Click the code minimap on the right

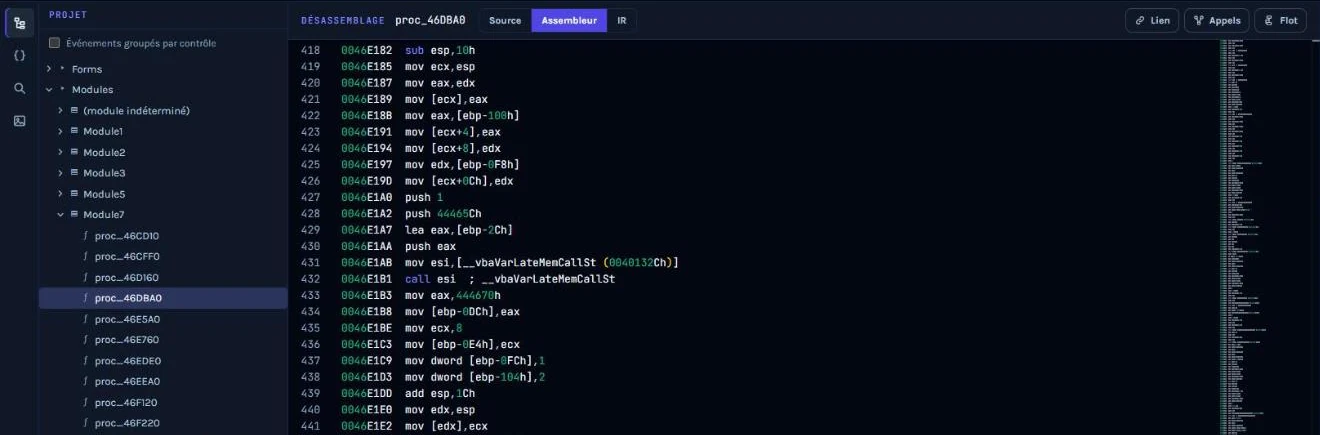click(1267, 237)
